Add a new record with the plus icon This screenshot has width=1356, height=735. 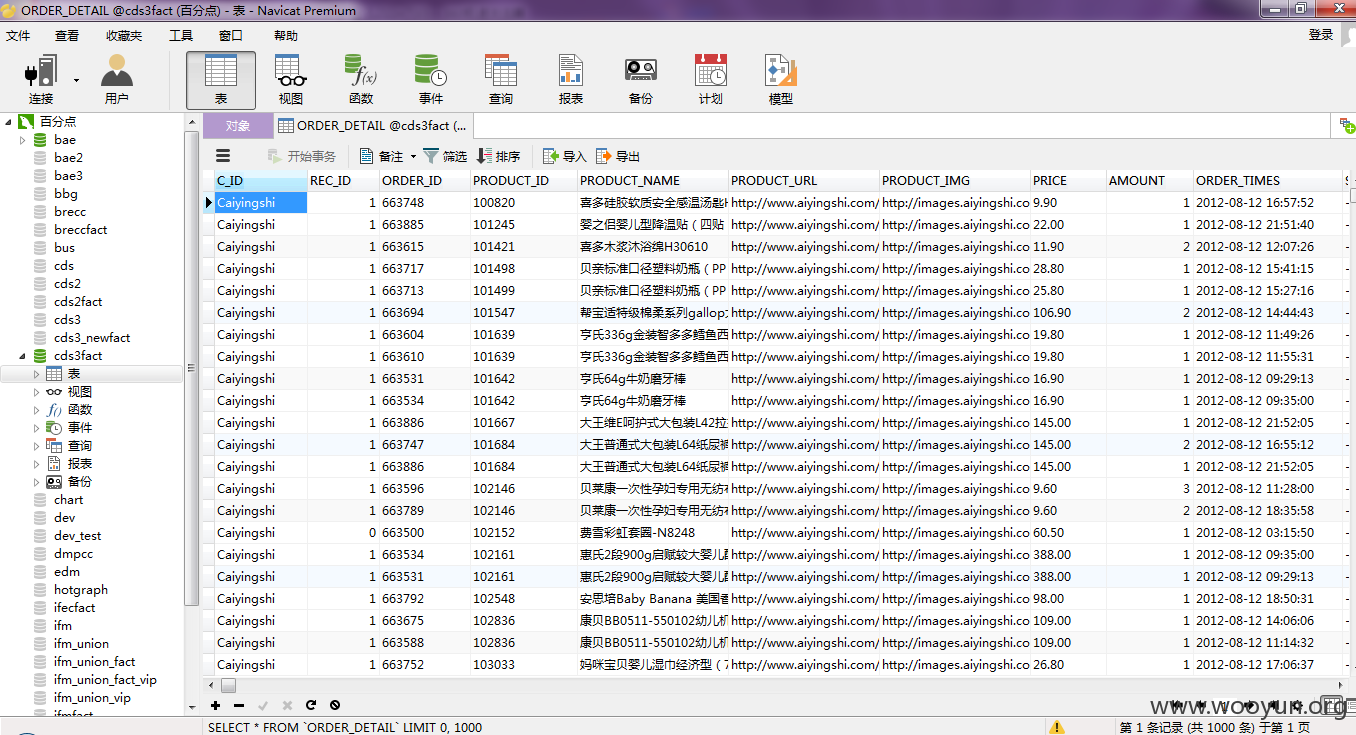click(215, 705)
